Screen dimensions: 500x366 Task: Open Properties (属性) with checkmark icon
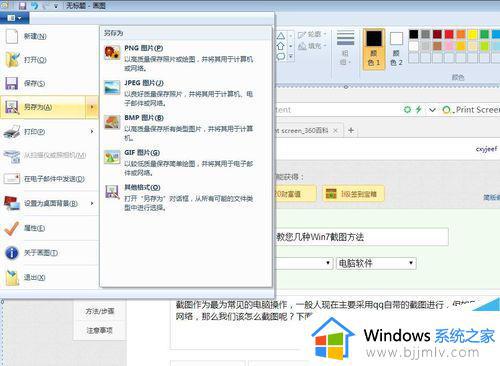tap(12, 228)
